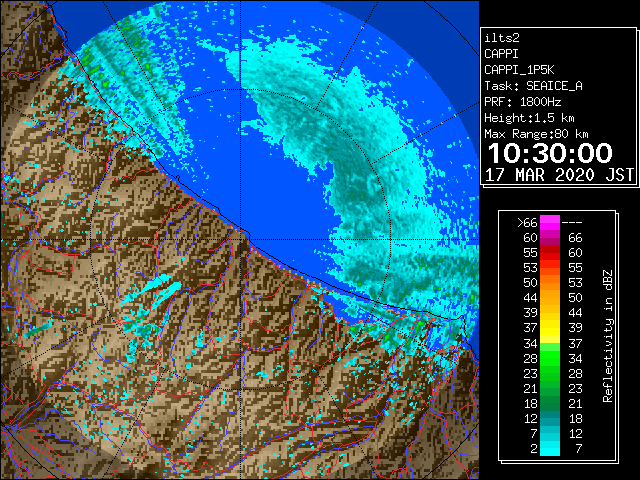Image resolution: width=640 pixels, height=480 pixels.
Task: Select the orange 50–53 dBZ color band
Action: tap(550, 283)
